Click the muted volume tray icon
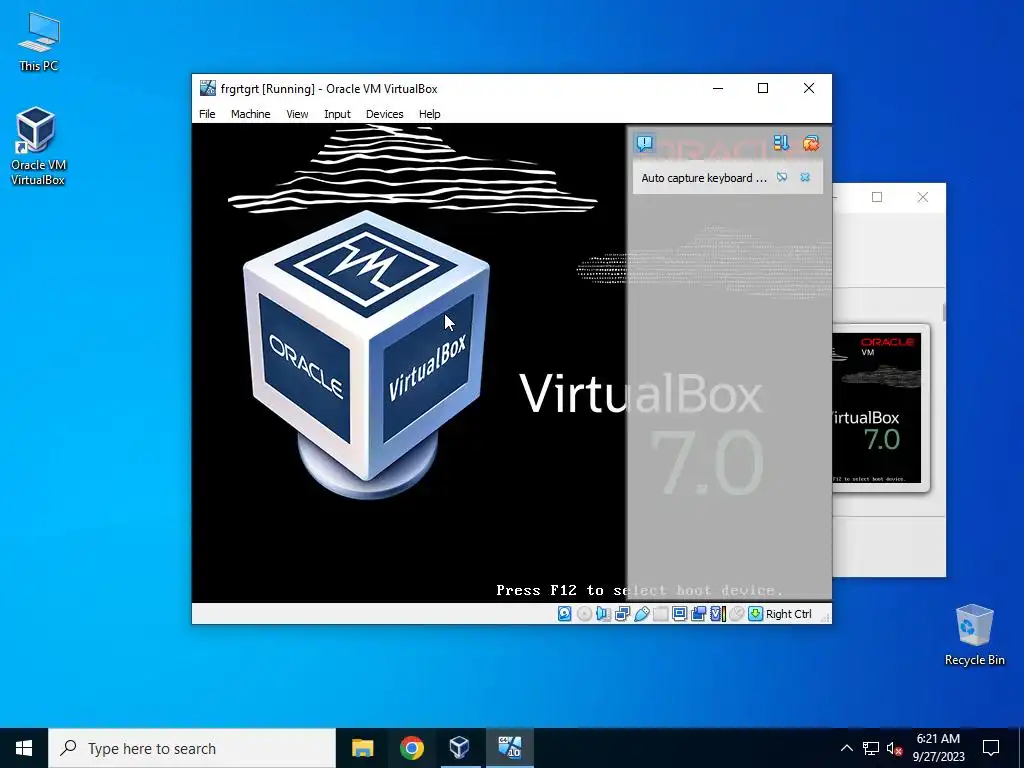This screenshot has height=768, width=1024. click(894, 748)
